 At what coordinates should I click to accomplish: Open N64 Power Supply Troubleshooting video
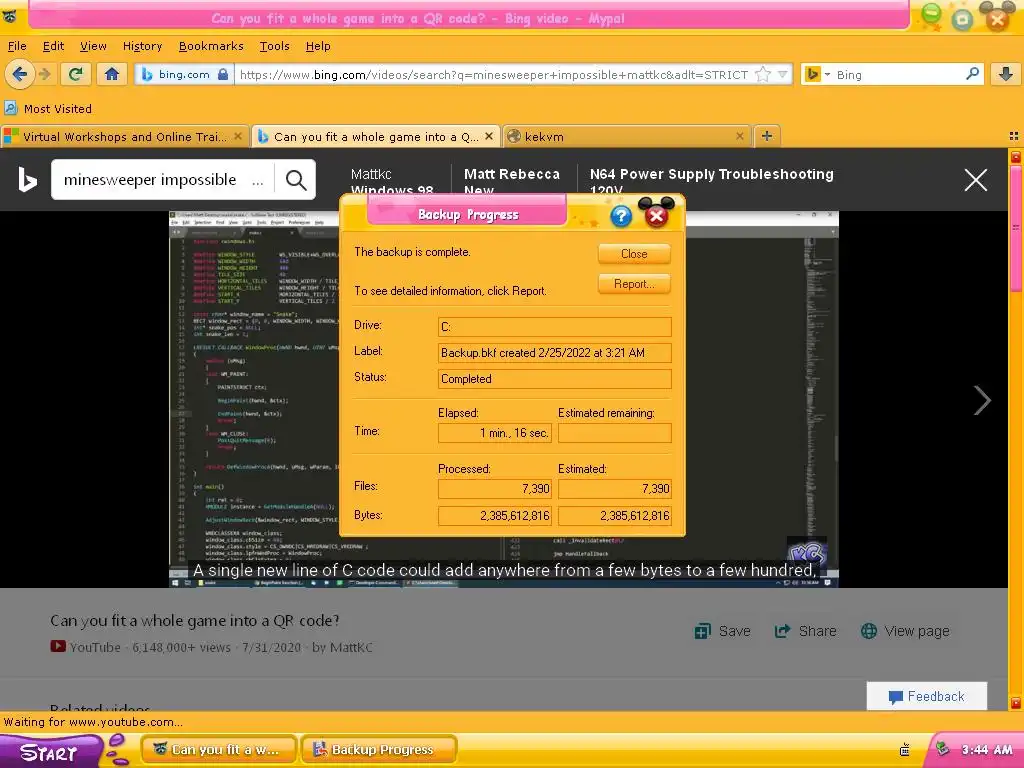point(712,182)
